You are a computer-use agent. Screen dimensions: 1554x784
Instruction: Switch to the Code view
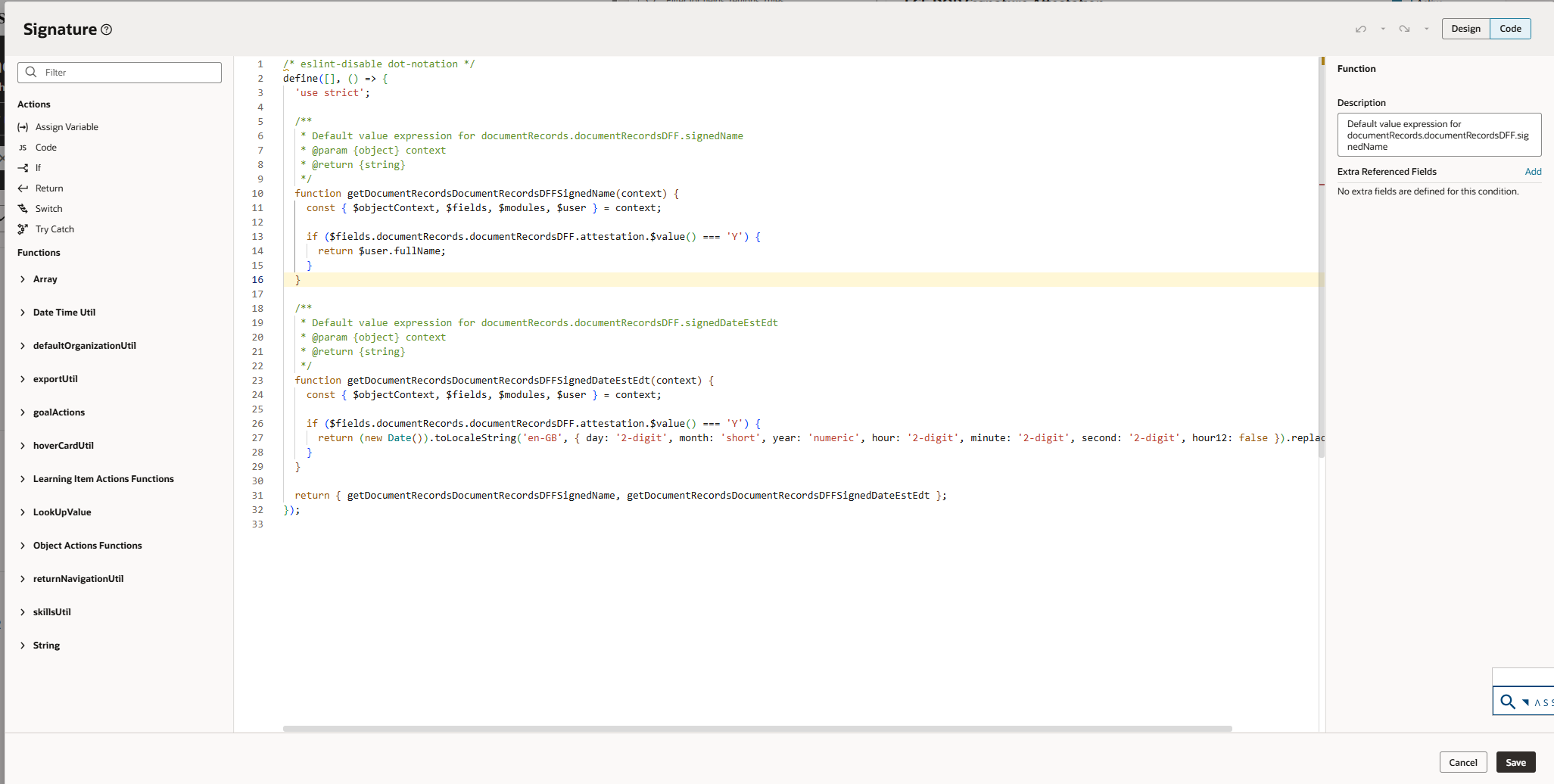[1510, 29]
